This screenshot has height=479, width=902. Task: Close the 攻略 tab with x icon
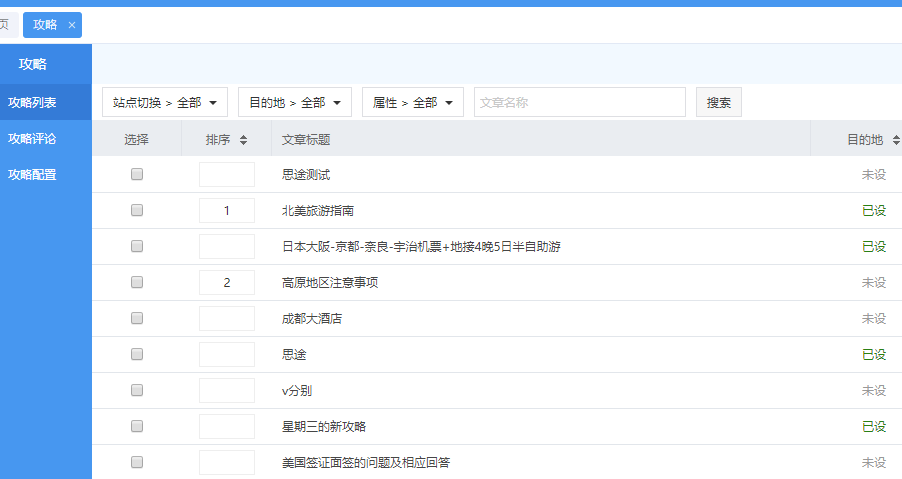71,25
